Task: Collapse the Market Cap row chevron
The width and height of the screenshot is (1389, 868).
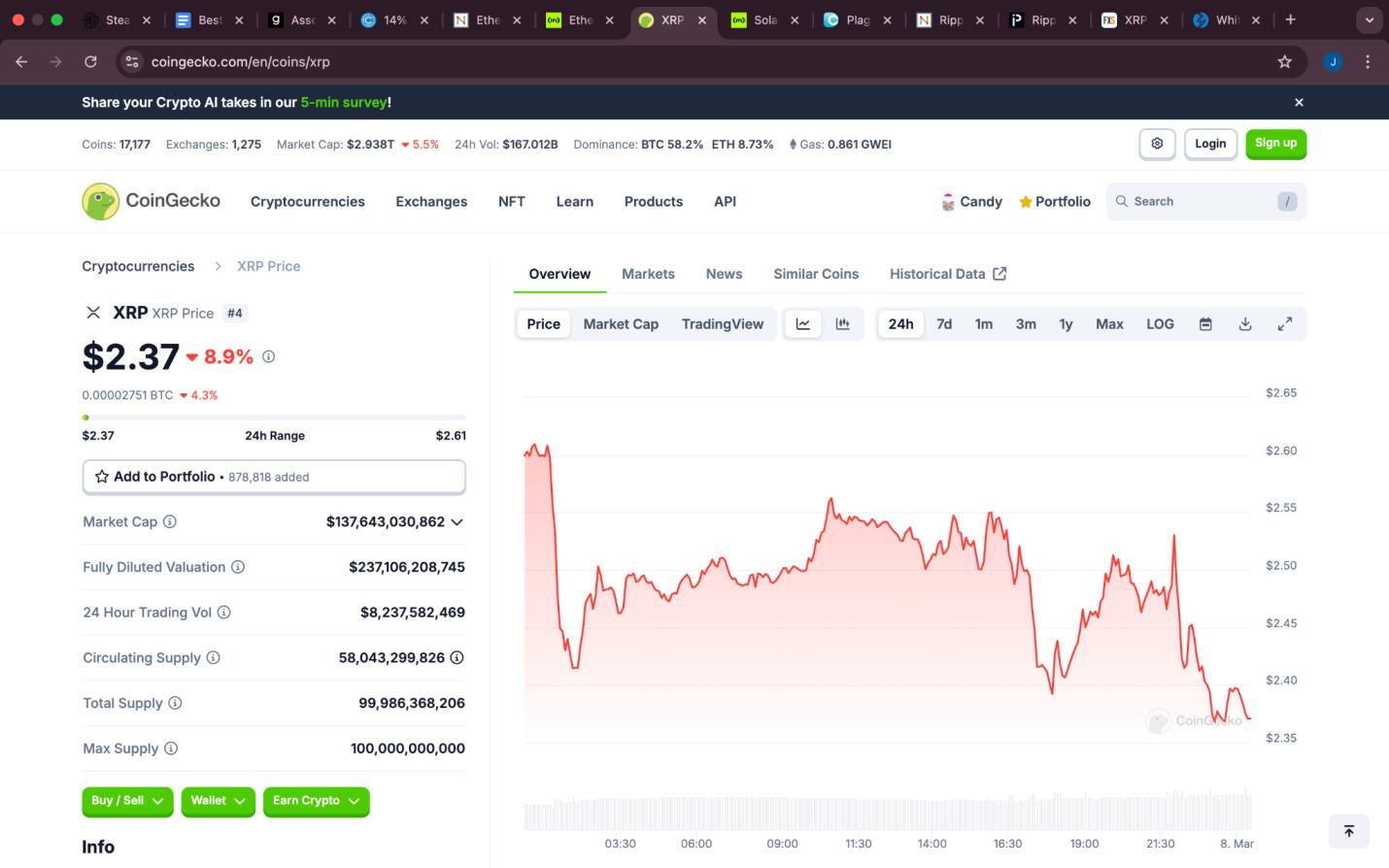Action: pos(457,521)
